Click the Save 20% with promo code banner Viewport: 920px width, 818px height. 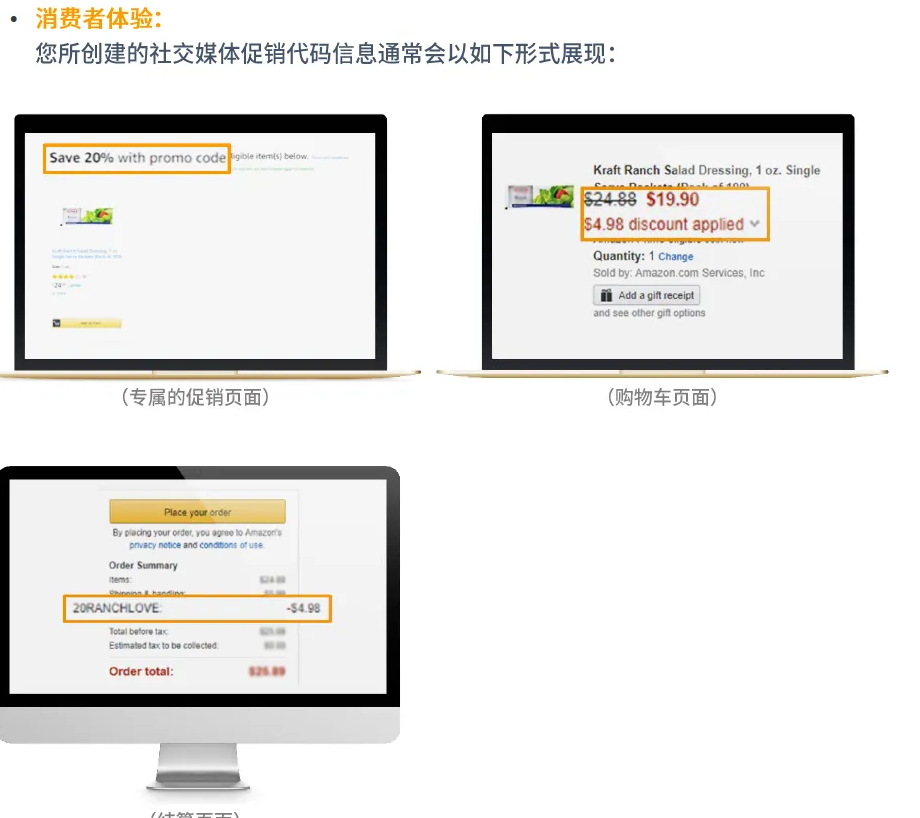(x=137, y=158)
